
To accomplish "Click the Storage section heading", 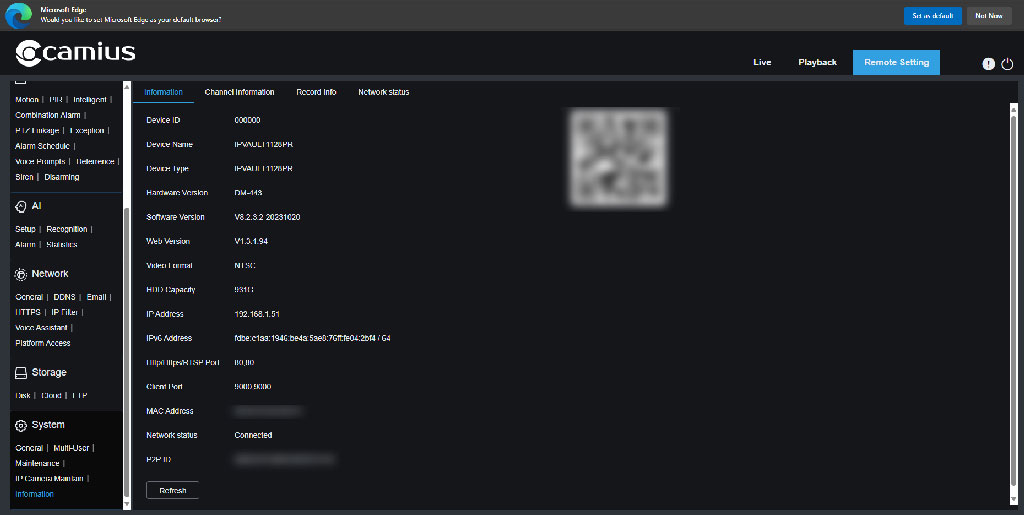I will coord(49,373).
